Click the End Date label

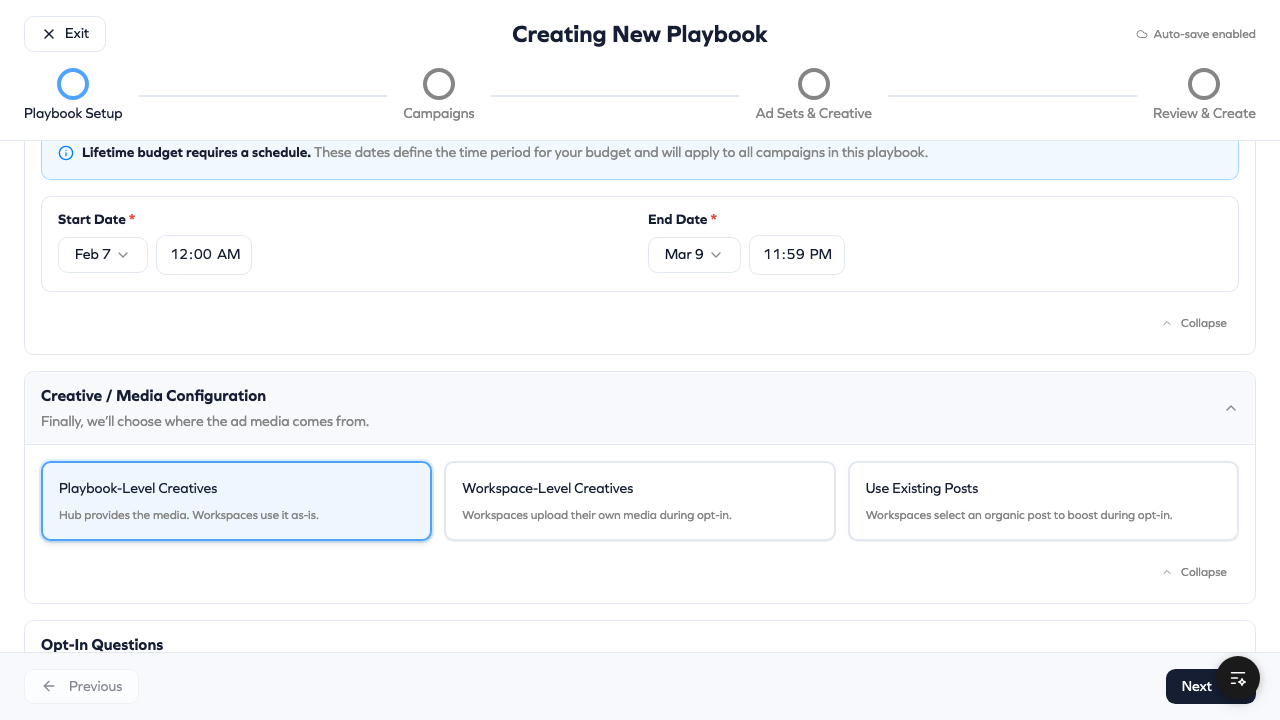(678, 219)
